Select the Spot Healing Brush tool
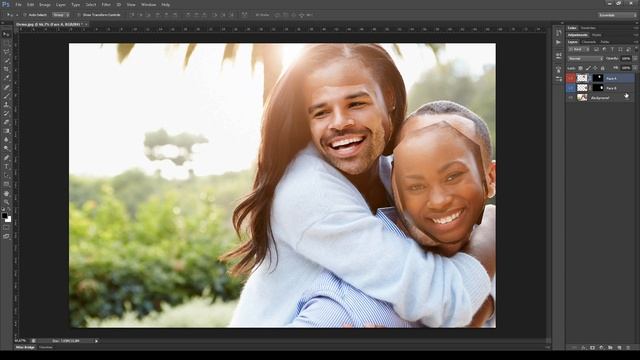This screenshot has height=360, width=640. 6,87
